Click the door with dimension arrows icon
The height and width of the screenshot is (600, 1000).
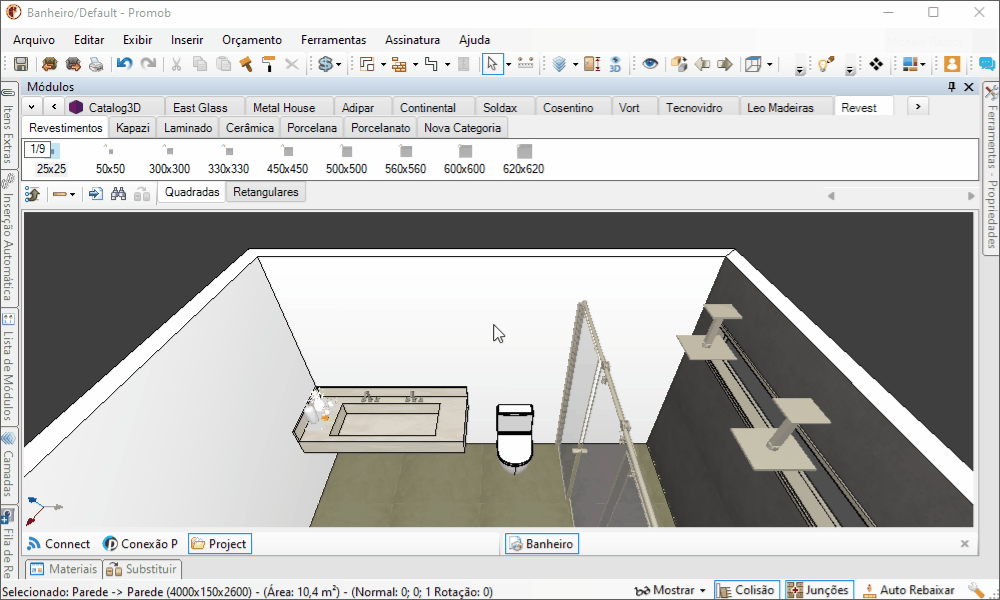592,64
